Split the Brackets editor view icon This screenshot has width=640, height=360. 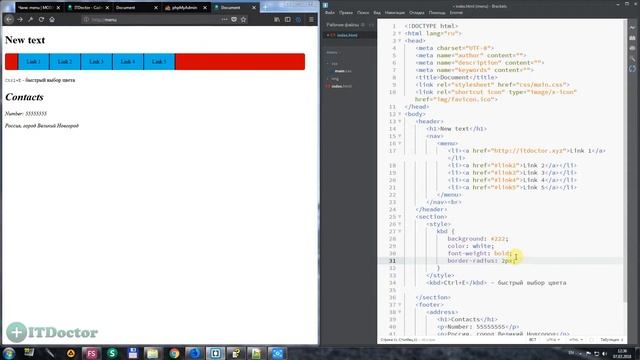click(371, 25)
